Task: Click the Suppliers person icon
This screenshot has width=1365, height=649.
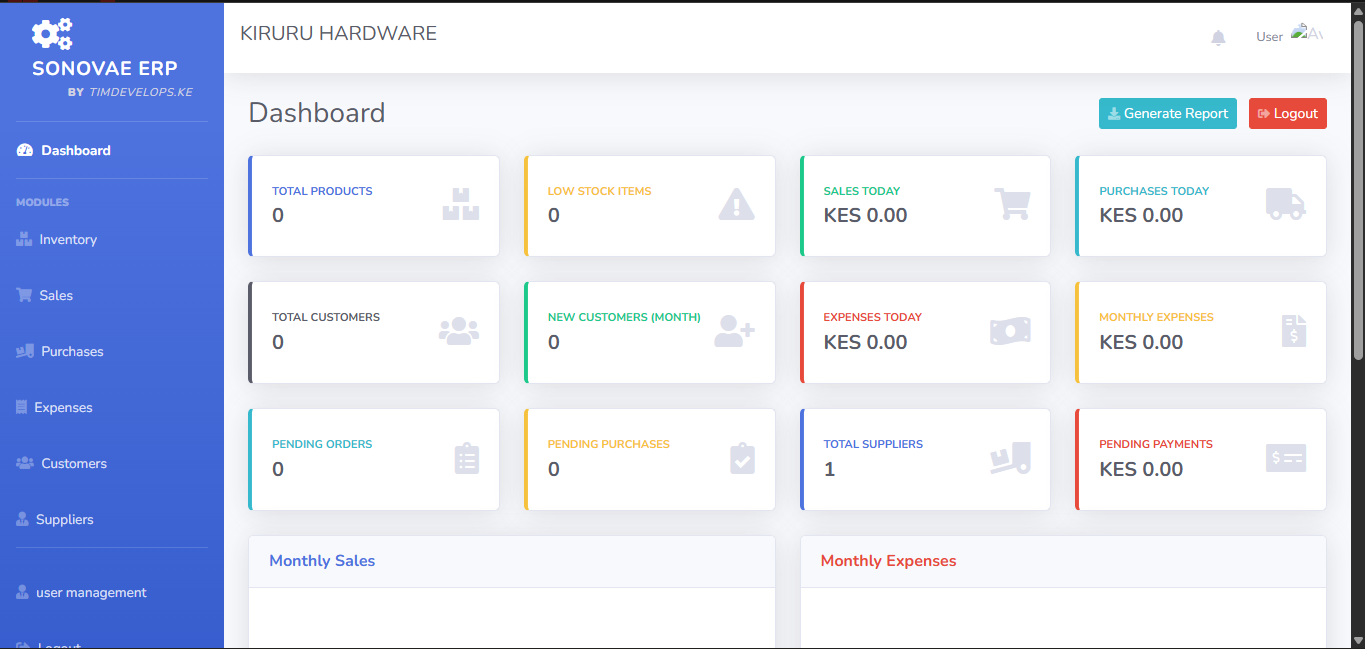Action: tap(21, 519)
